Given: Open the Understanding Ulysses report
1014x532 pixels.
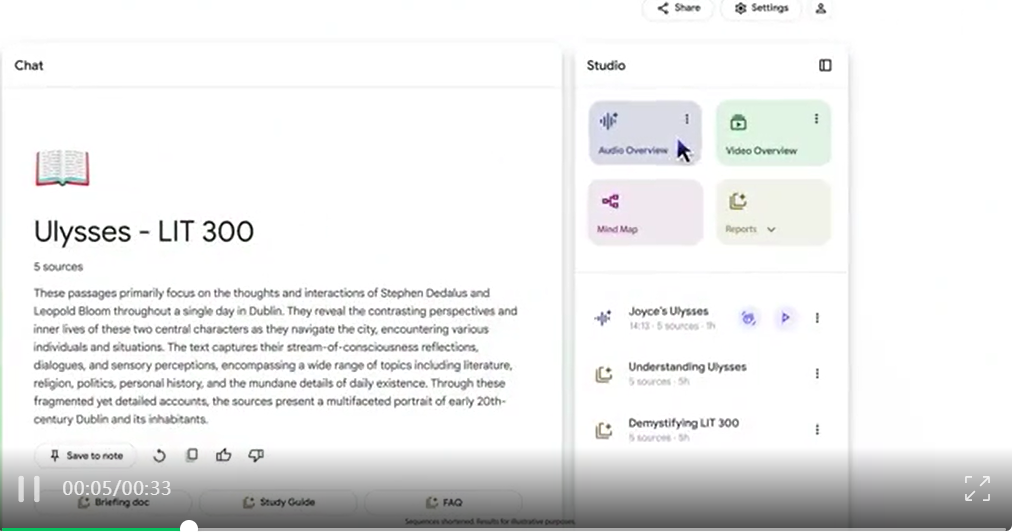Looking at the screenshot, I should point(687,373).
